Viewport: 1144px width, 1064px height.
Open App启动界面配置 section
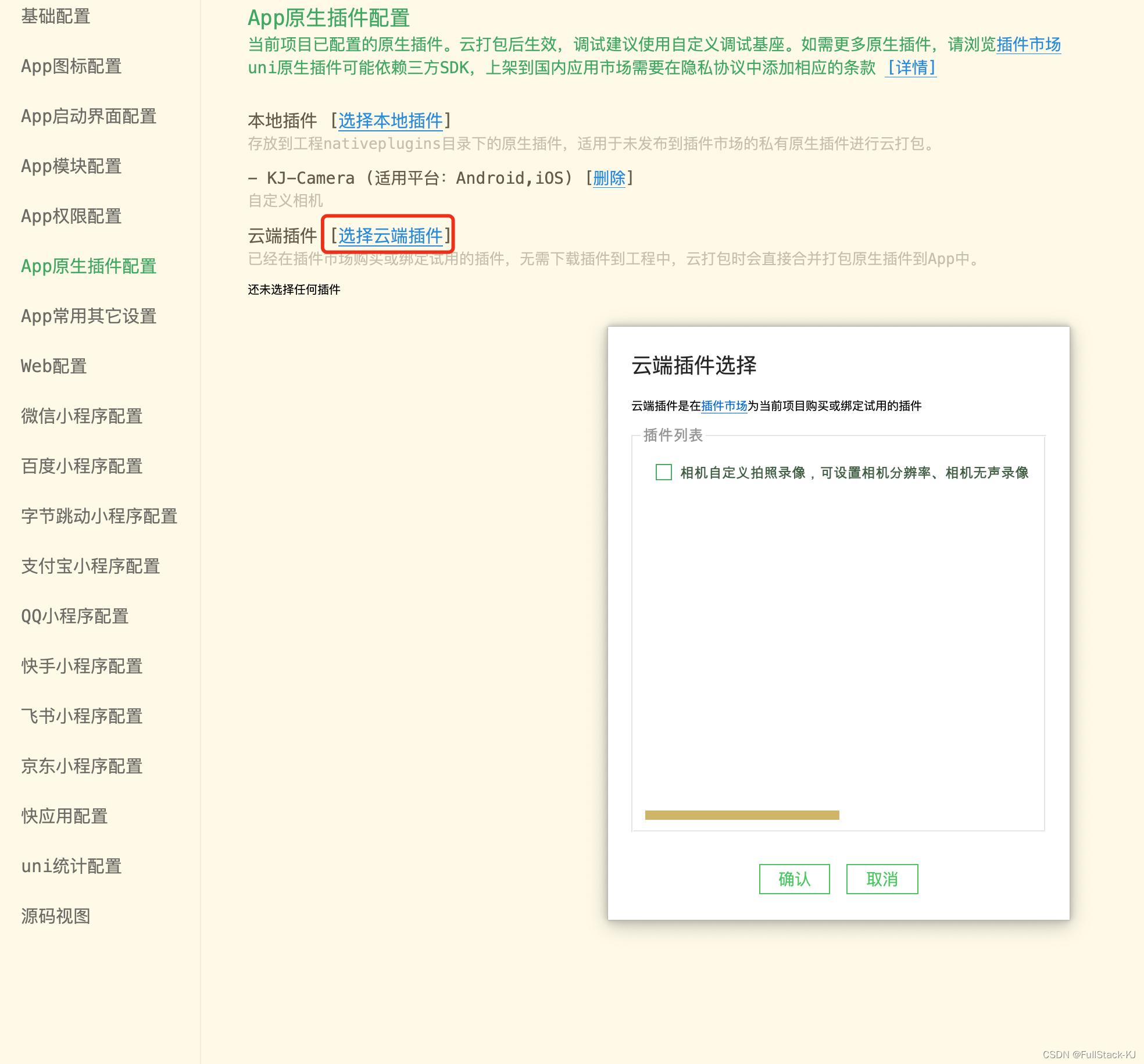88,116
